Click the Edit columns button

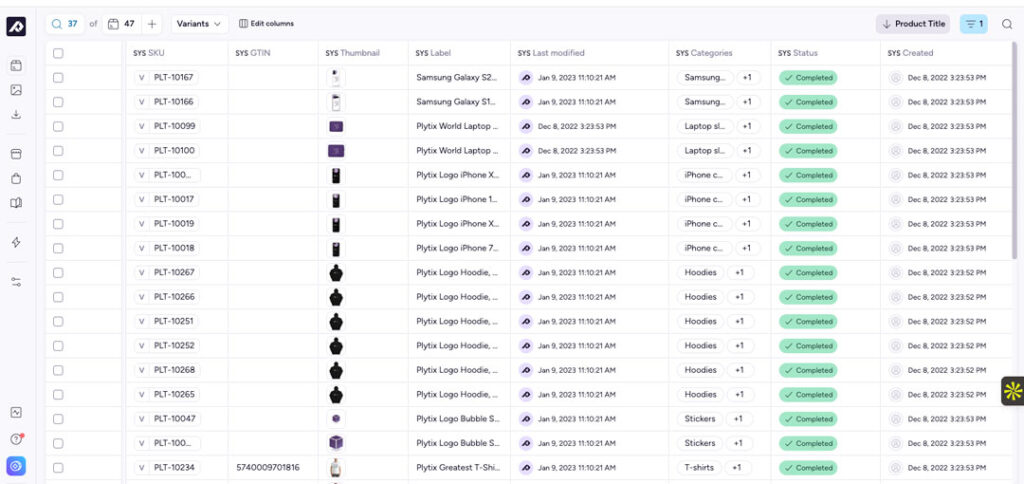[x=267, y=24]
